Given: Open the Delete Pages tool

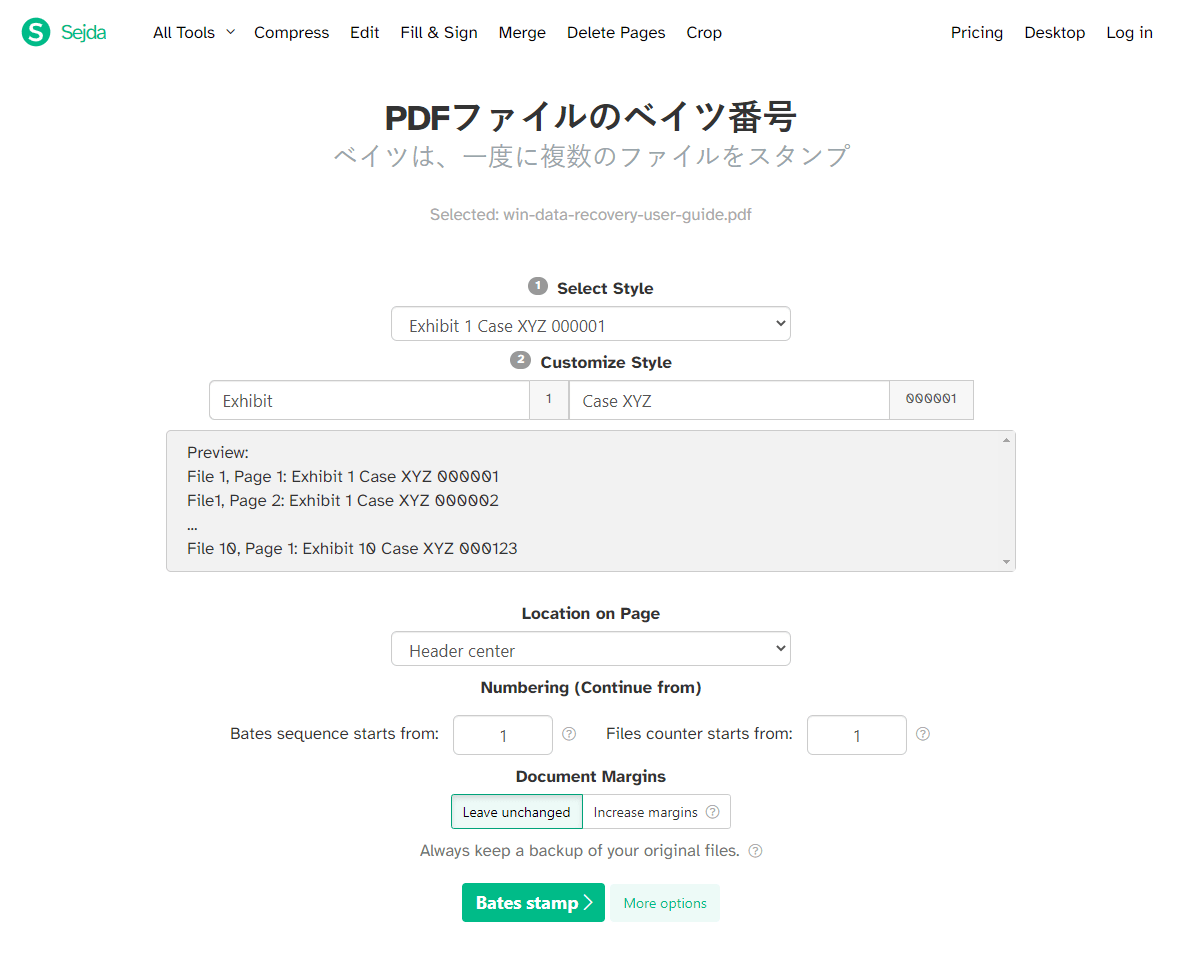Looking at the screenshot, I should tap(616, 32).
